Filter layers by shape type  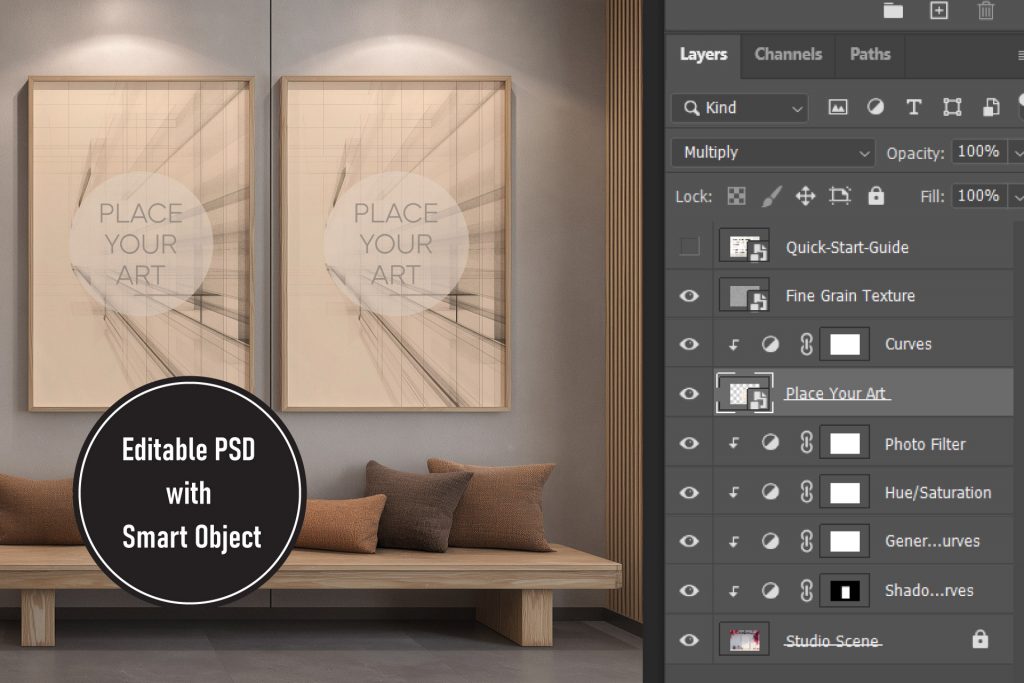[952, 107]
